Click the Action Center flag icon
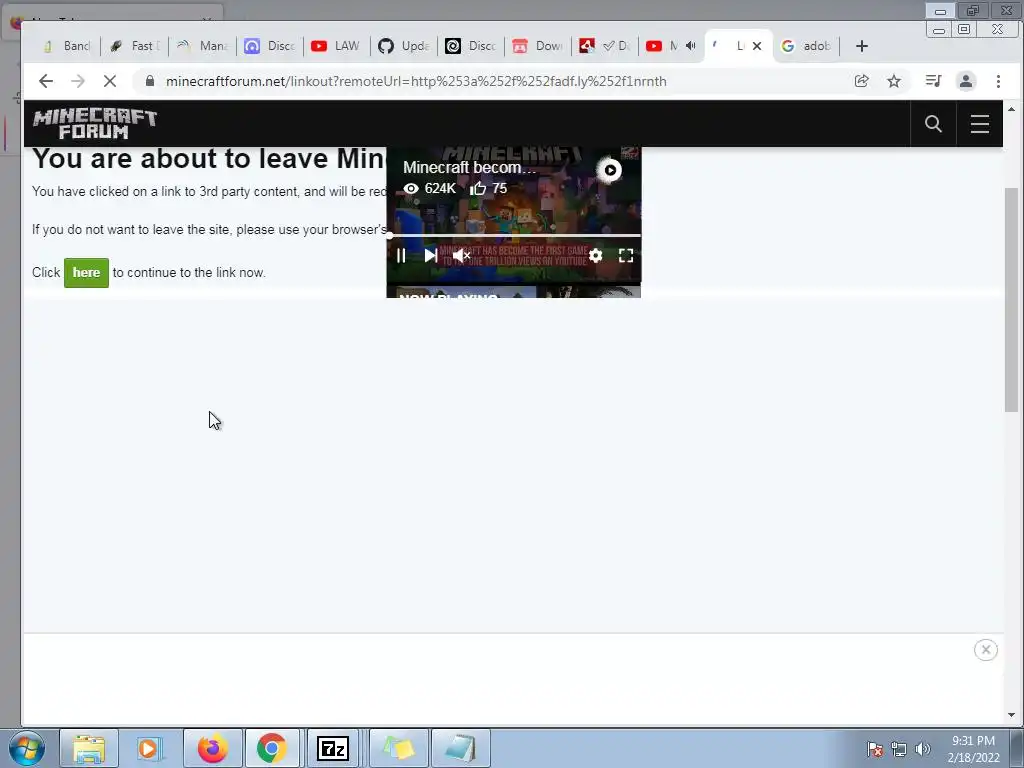Screen dimensions: 1024x768 (875, 749)
